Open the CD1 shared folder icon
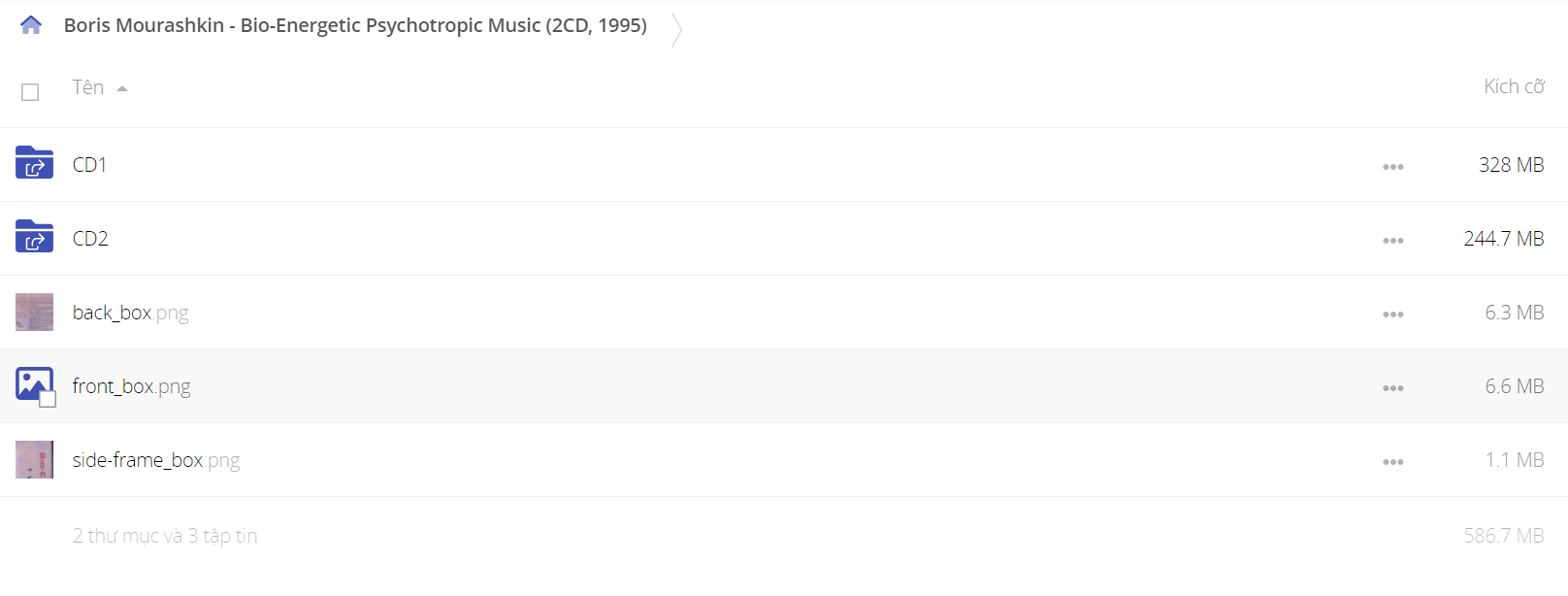The width and height of the screenshot is (1568, 596). coord(34,163)
